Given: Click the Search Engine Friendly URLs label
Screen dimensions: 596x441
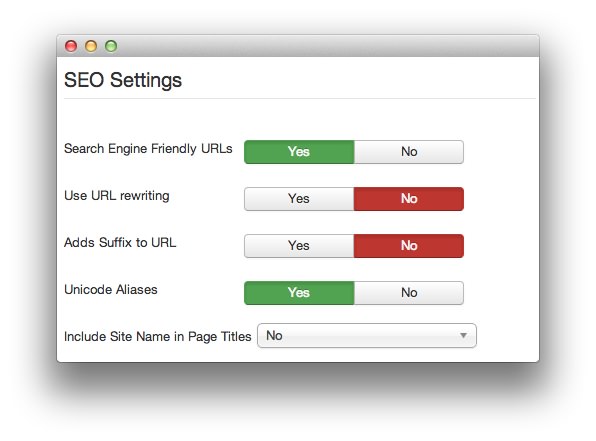Looking at the screenshot, I should coord(148,149).
